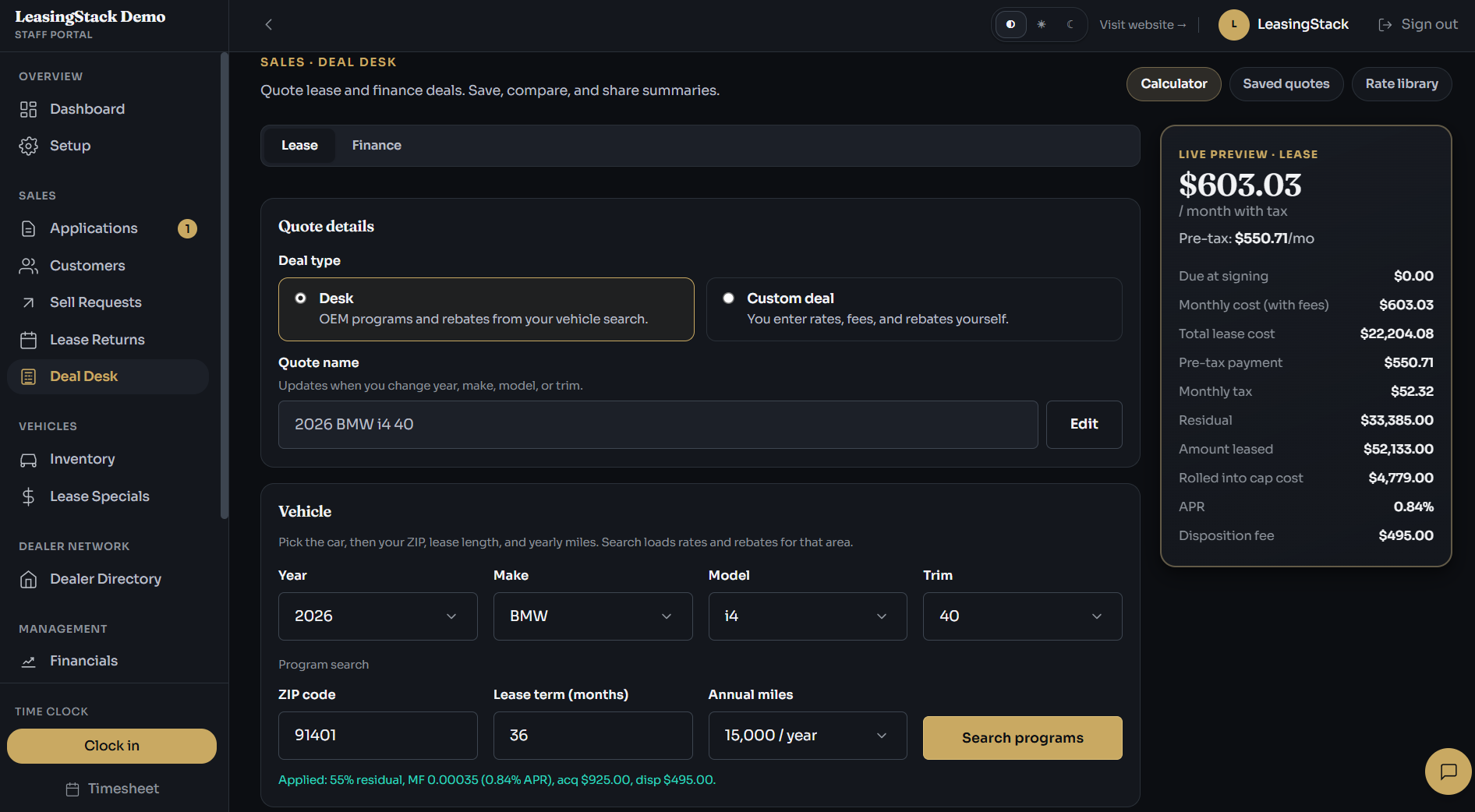Open the Annual miles dropdown

pyautogui.click(x=808, y=736)
